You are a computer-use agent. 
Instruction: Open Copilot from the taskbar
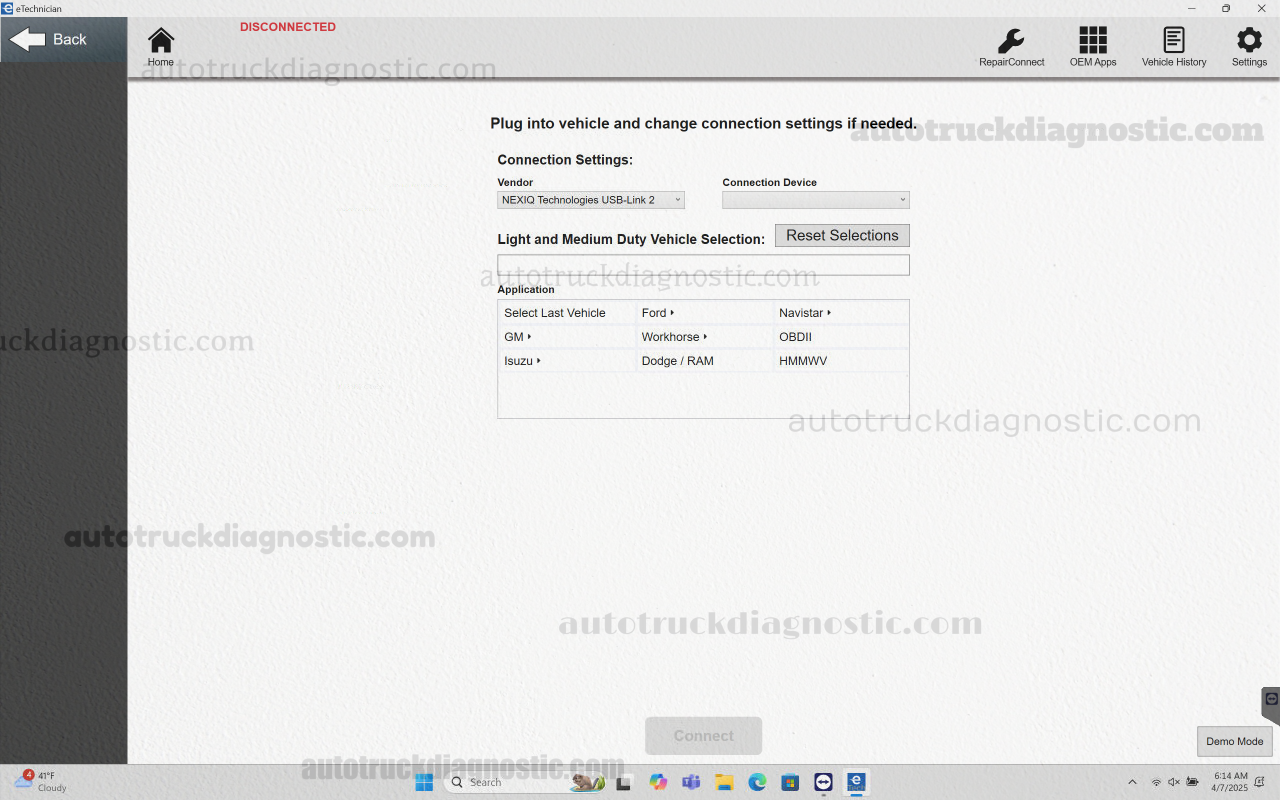(659, 782)
